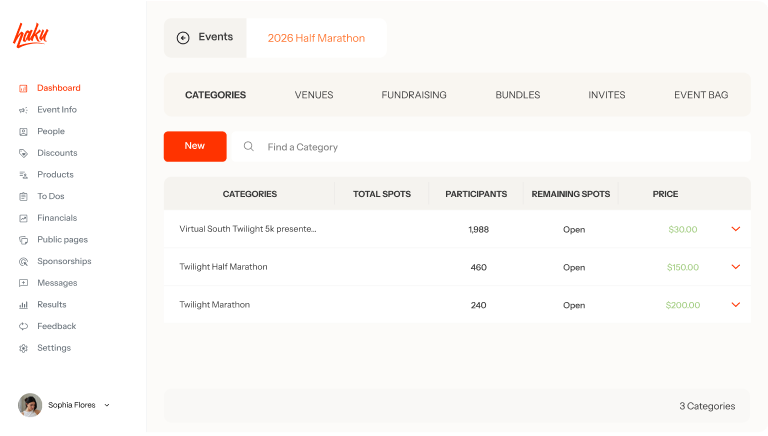Open the Dashboard page

[59, 88]
